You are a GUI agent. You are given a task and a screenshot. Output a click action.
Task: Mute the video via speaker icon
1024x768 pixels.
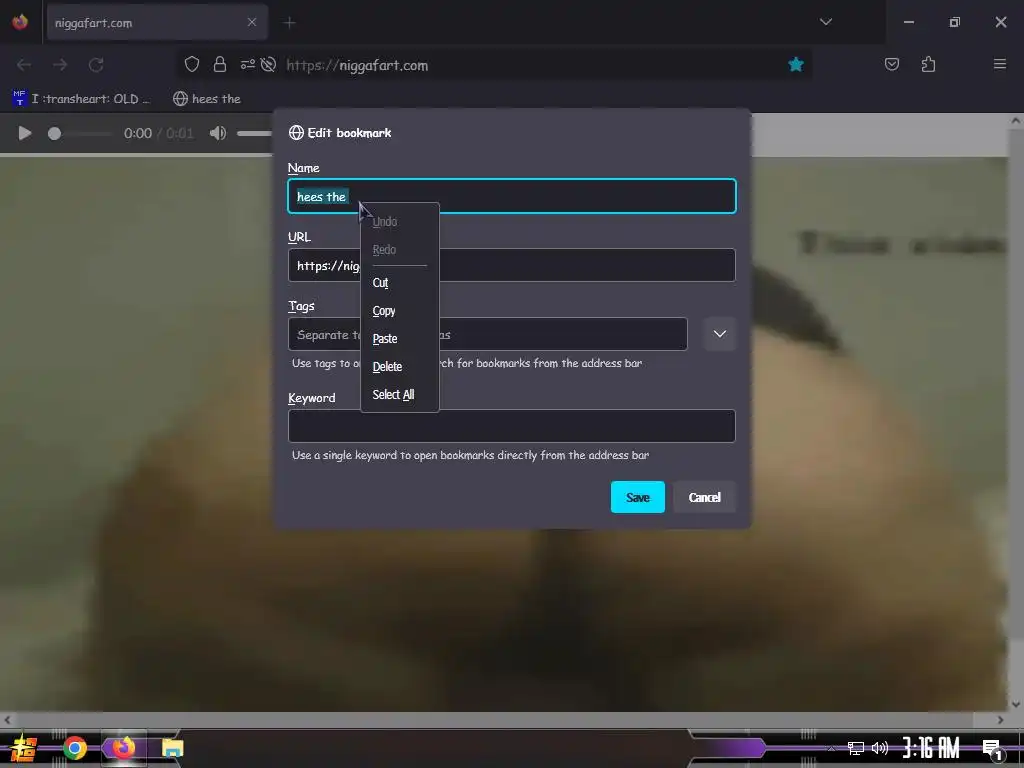click(x=217, y=133)
